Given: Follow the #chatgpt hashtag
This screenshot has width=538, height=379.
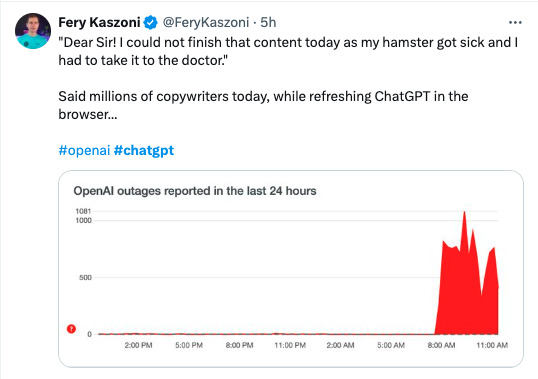Looking at the screenshot, I should pos(144,150).
